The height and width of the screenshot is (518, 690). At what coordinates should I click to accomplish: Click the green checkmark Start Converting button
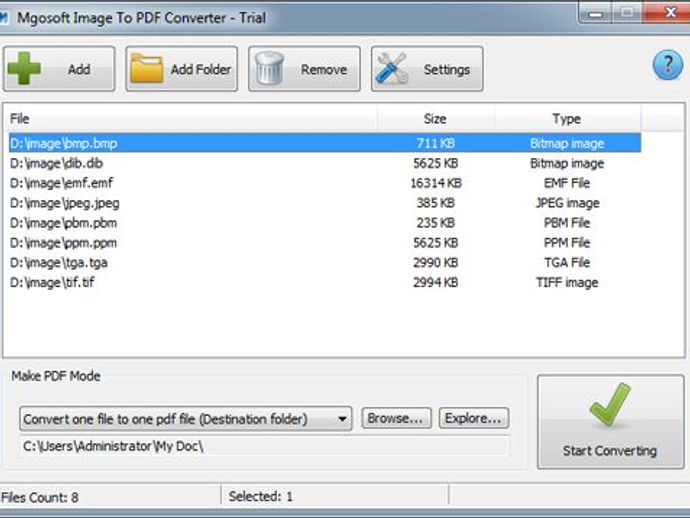point(610,422)
